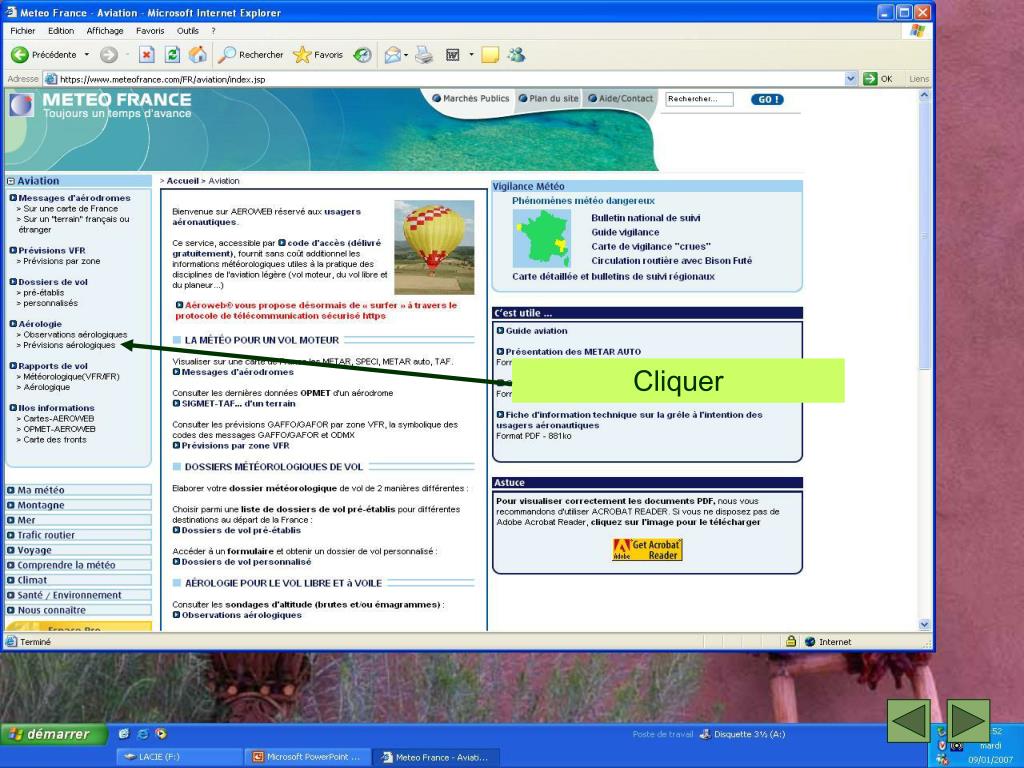Switch to Microsoft PowerPoint in the taskbar
This screenshot has height=768, width=1024.
click(306, 757)
